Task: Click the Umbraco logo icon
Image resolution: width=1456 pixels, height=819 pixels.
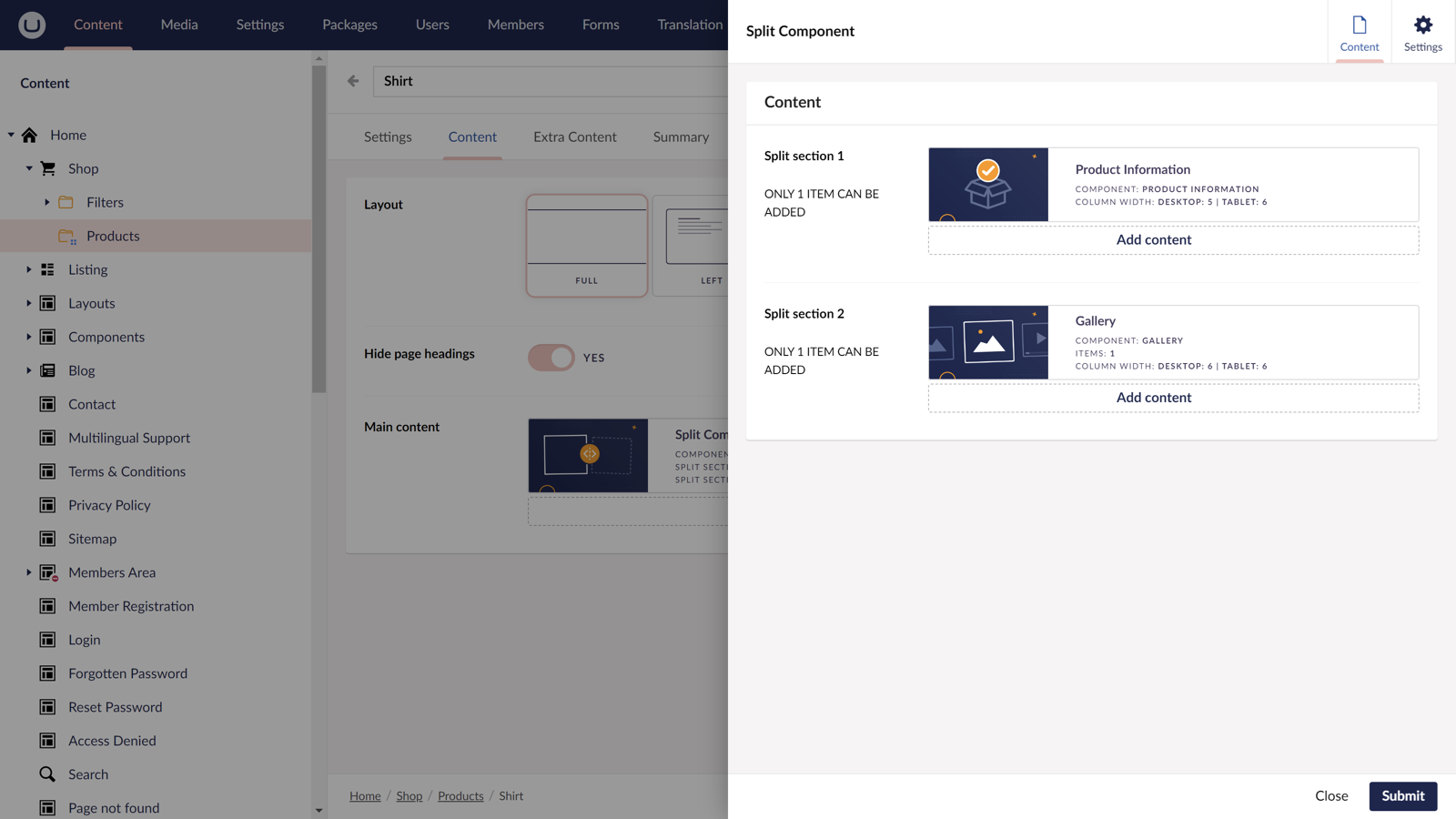Action: coord(31,25)
